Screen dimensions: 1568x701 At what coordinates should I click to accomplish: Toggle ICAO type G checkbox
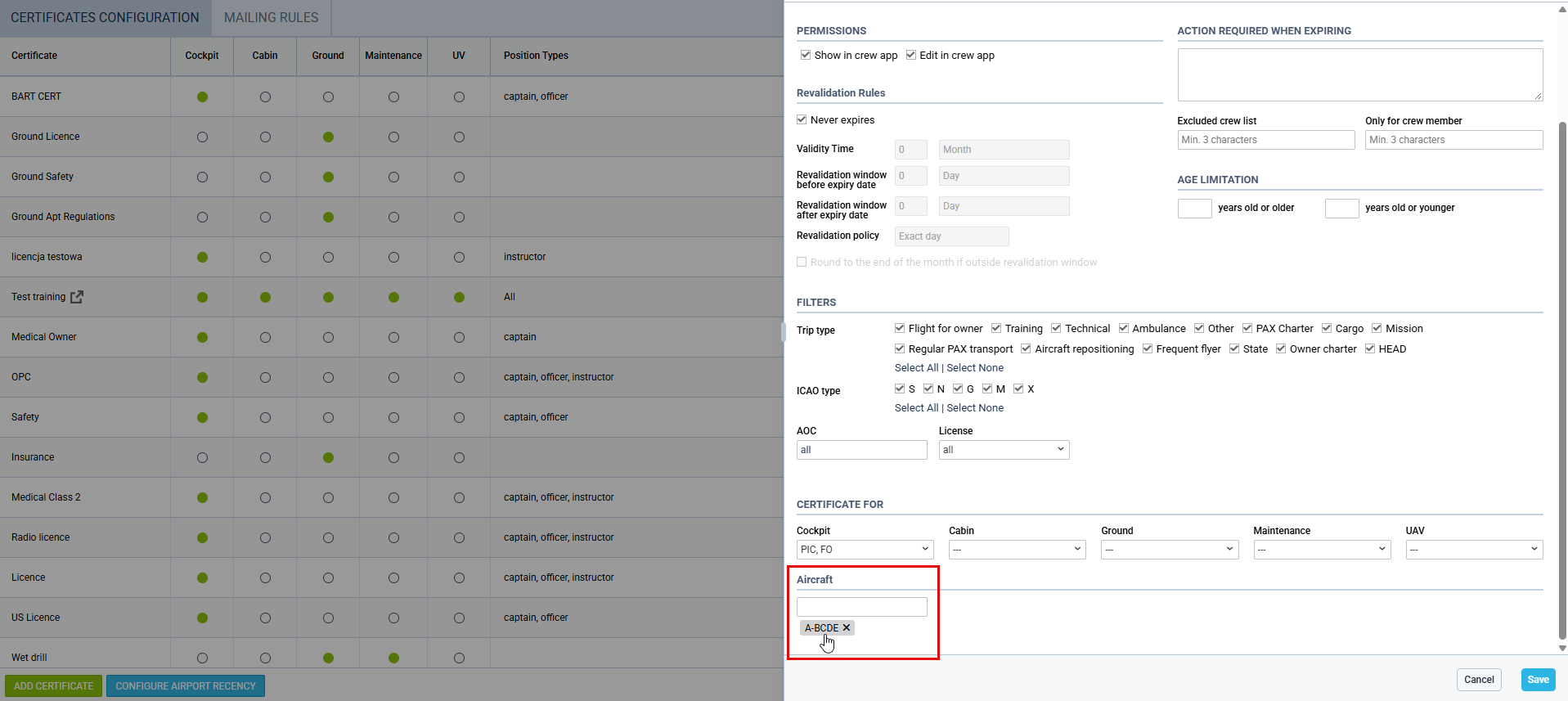click(x=958, y=389)
